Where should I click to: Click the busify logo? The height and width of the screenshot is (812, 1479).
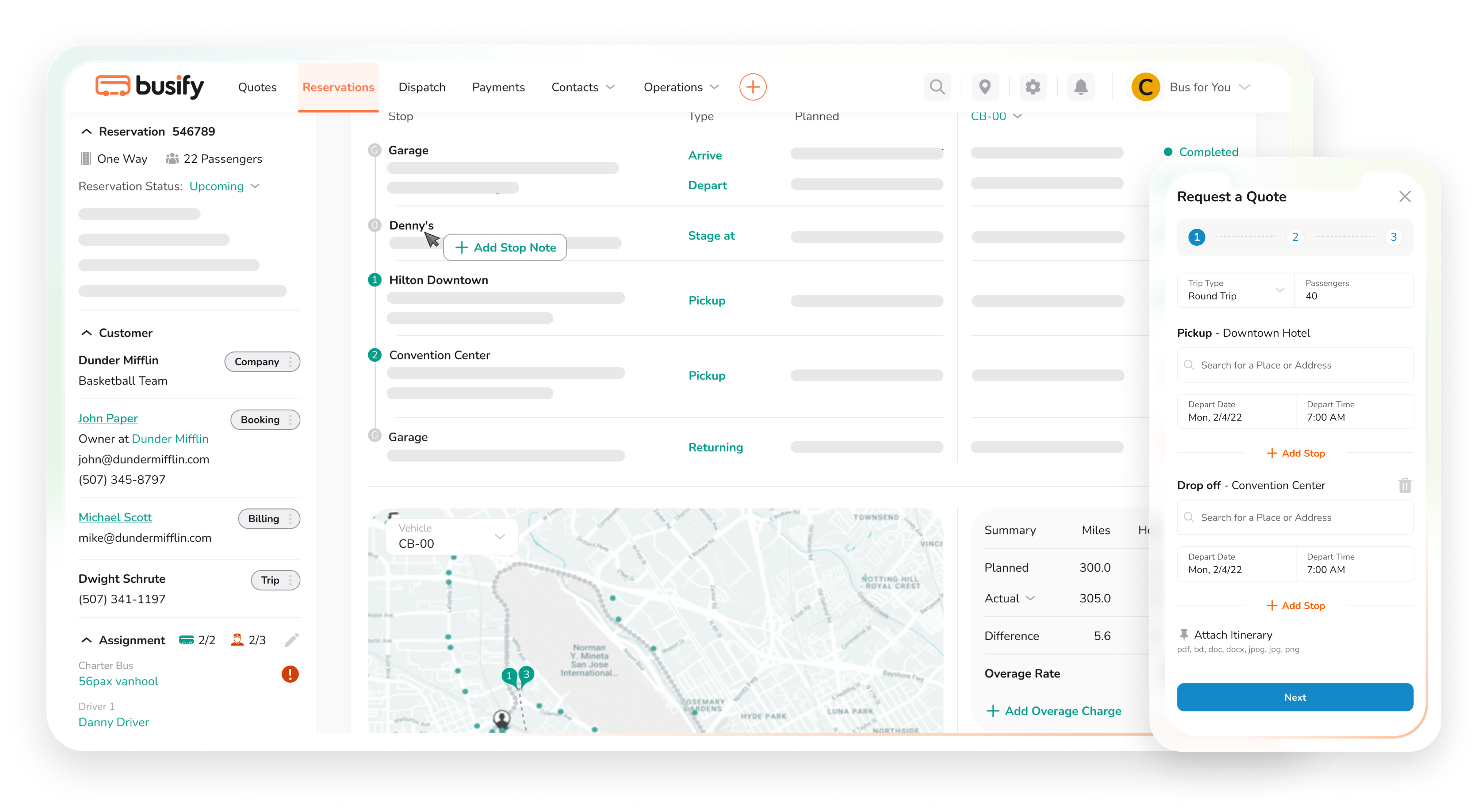coord(149,87)
